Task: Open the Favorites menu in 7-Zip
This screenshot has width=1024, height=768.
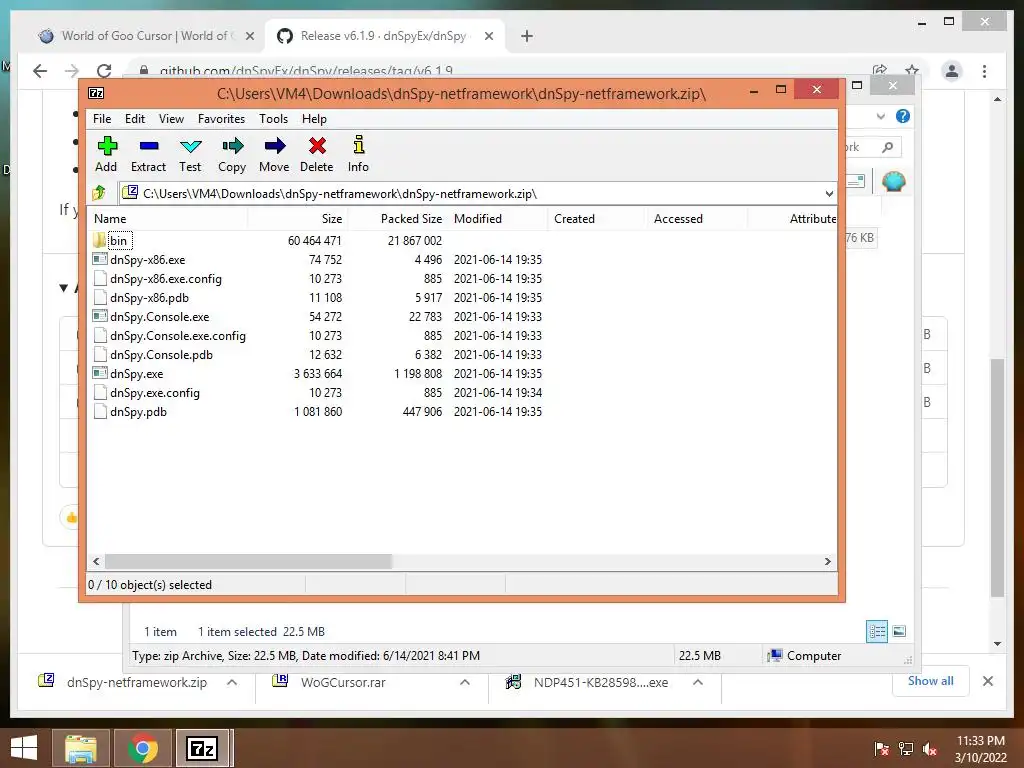Action: [221, 119]
